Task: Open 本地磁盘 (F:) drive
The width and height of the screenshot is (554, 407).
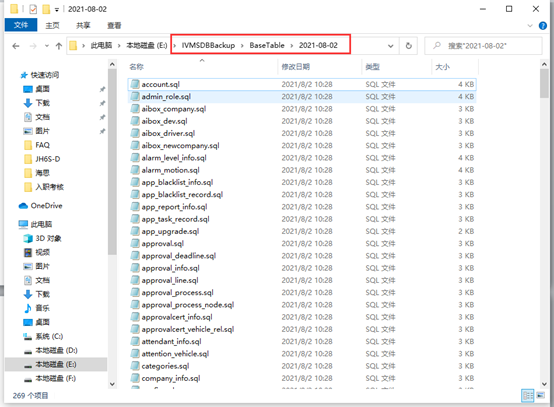Action: click(55, 378)
